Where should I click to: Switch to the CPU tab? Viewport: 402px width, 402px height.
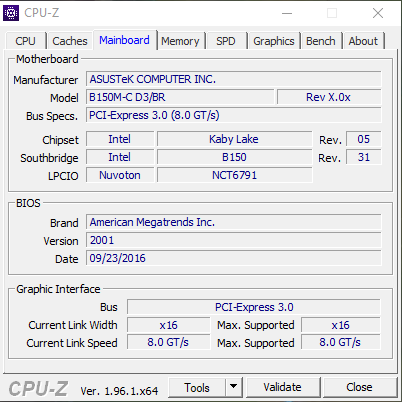[x=25, y=41]
